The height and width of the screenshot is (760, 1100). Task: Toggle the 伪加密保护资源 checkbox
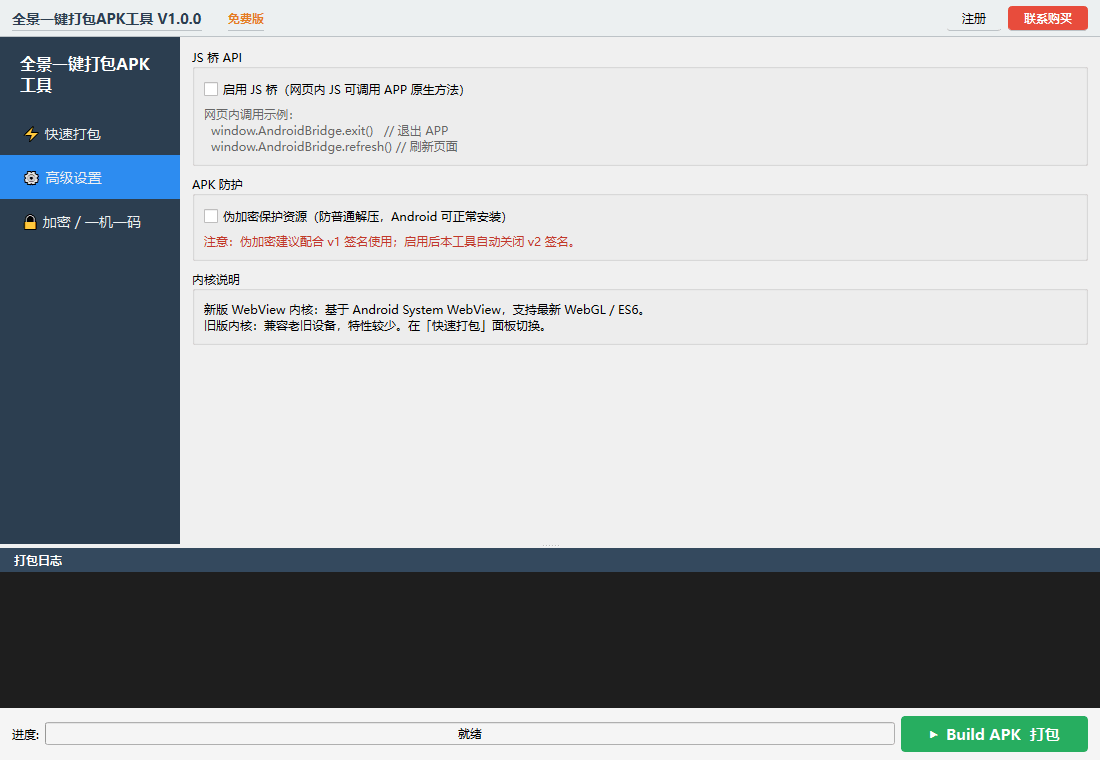(210, 216)
